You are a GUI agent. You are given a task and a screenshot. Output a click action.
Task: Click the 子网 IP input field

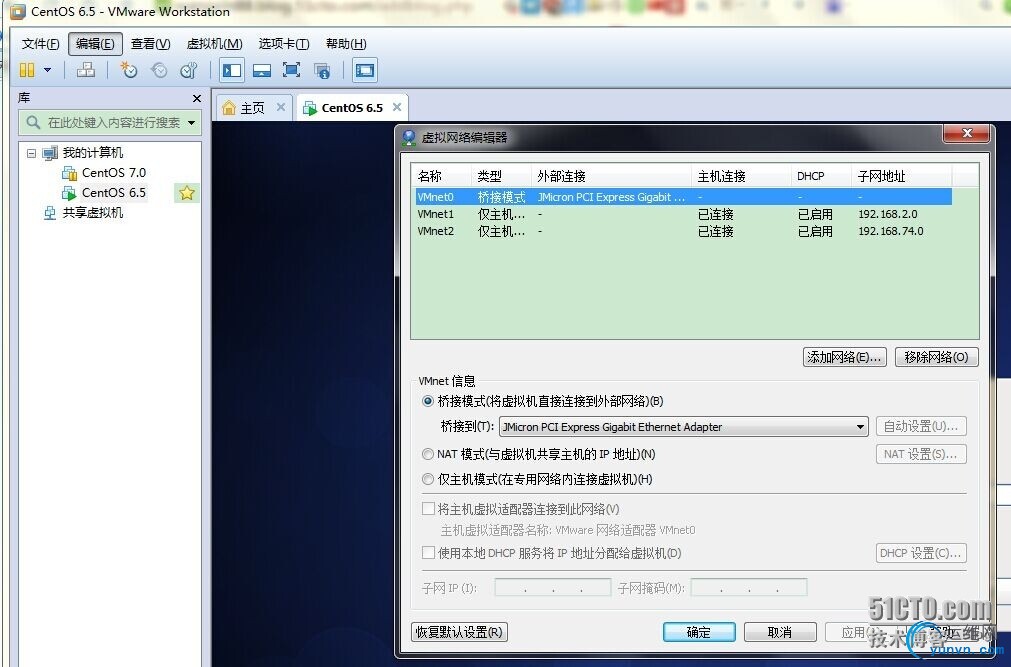point(553,588)
